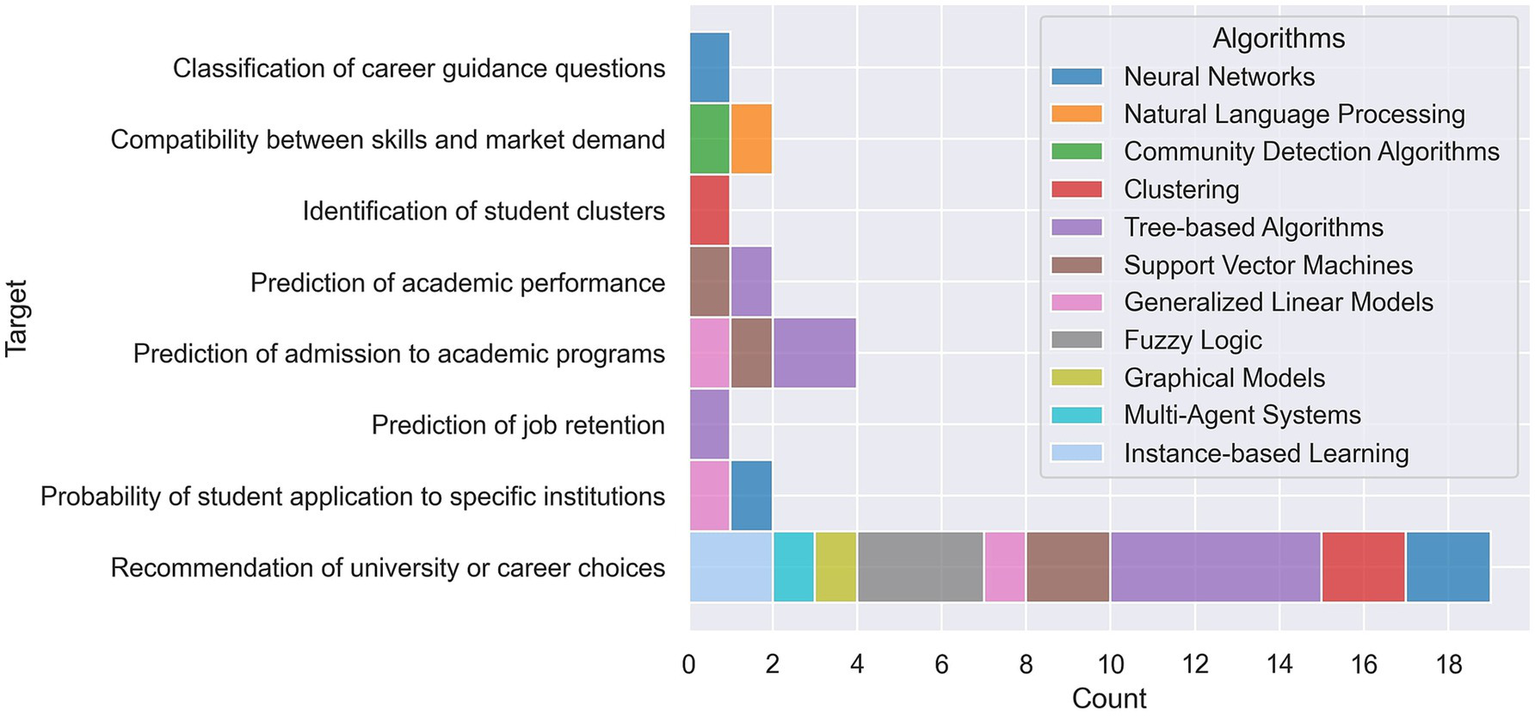Click the blue bar for career guidance questions
Image resolution: width=1535 pixels, height=716 pixels.
coord(709,68)
